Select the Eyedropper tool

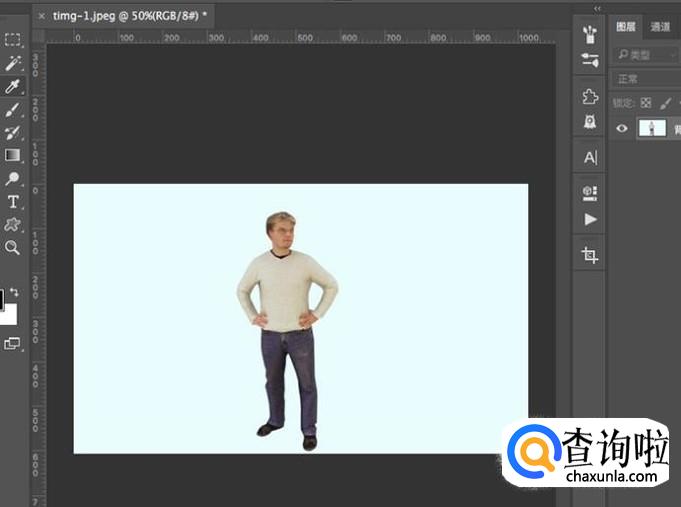coord(12,86)
